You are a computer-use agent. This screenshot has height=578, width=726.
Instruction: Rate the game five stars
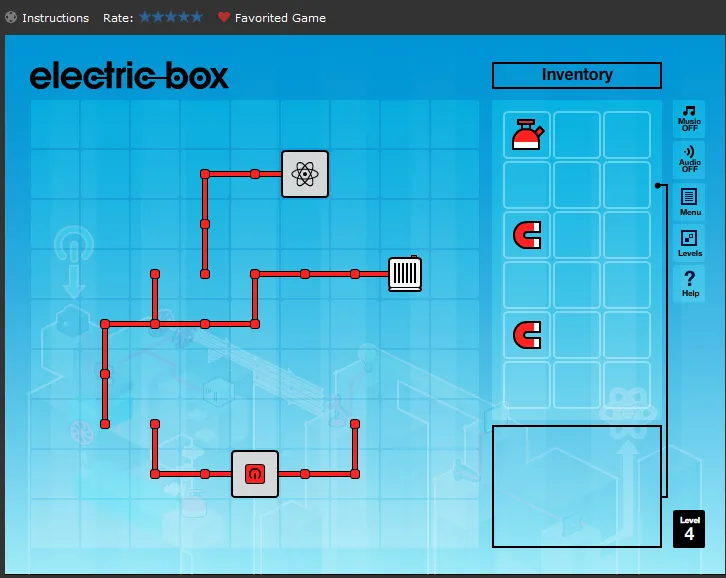[197, 17]
